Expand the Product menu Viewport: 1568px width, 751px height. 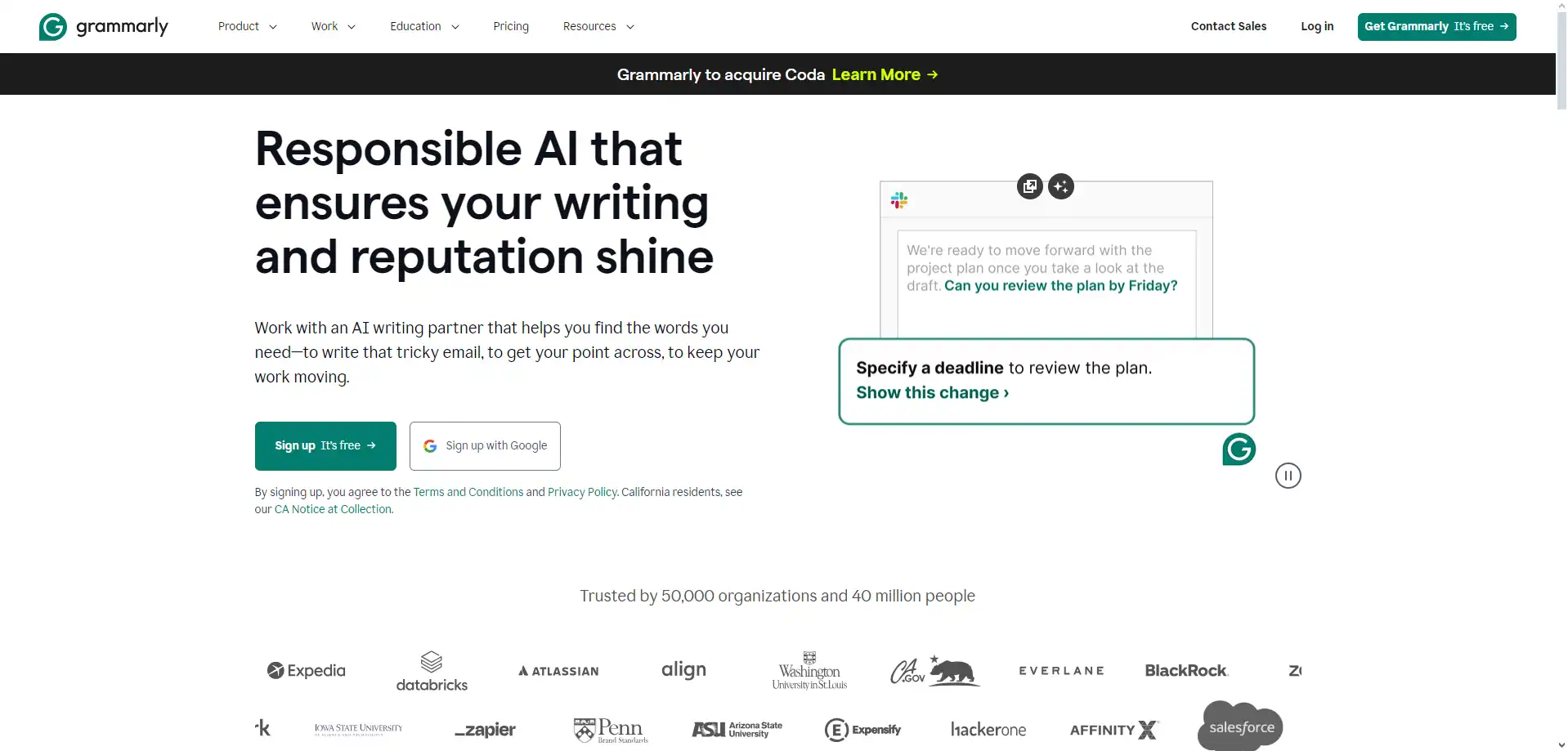247,26
